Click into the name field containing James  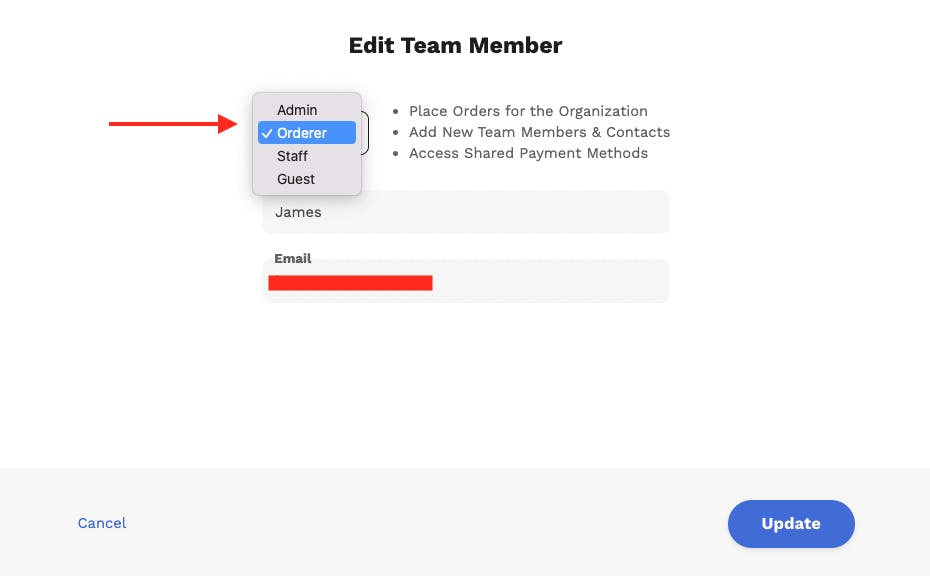tap(465, 212)
